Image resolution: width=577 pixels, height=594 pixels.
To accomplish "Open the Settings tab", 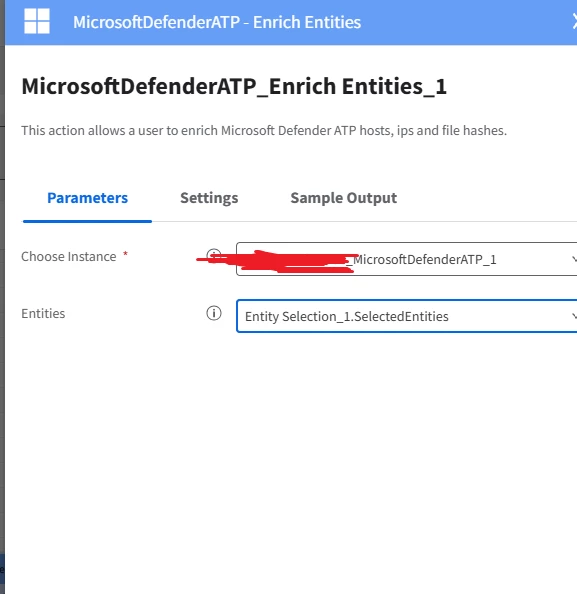I will tap(209, 198).
